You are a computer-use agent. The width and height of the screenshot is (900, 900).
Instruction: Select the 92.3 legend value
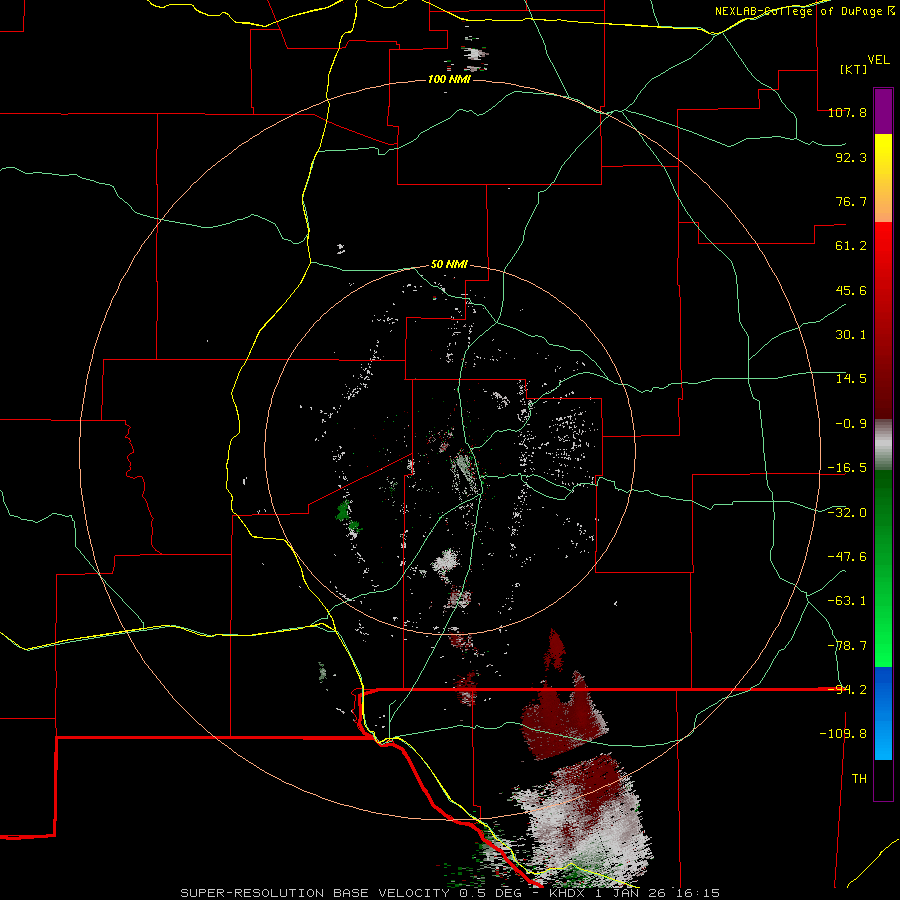[x=851, y=157]
